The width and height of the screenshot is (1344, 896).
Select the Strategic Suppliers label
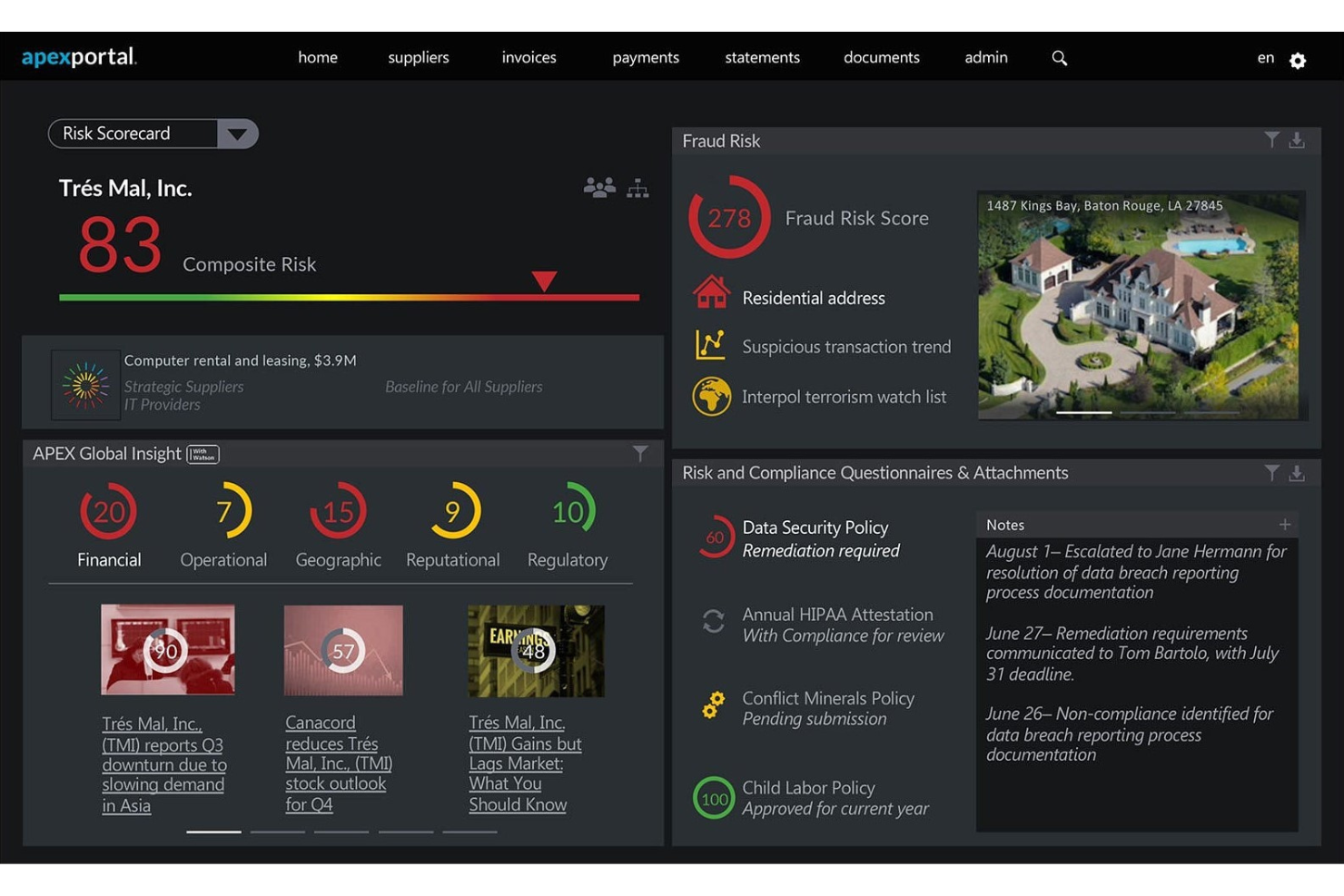click(x=183, y=387)
